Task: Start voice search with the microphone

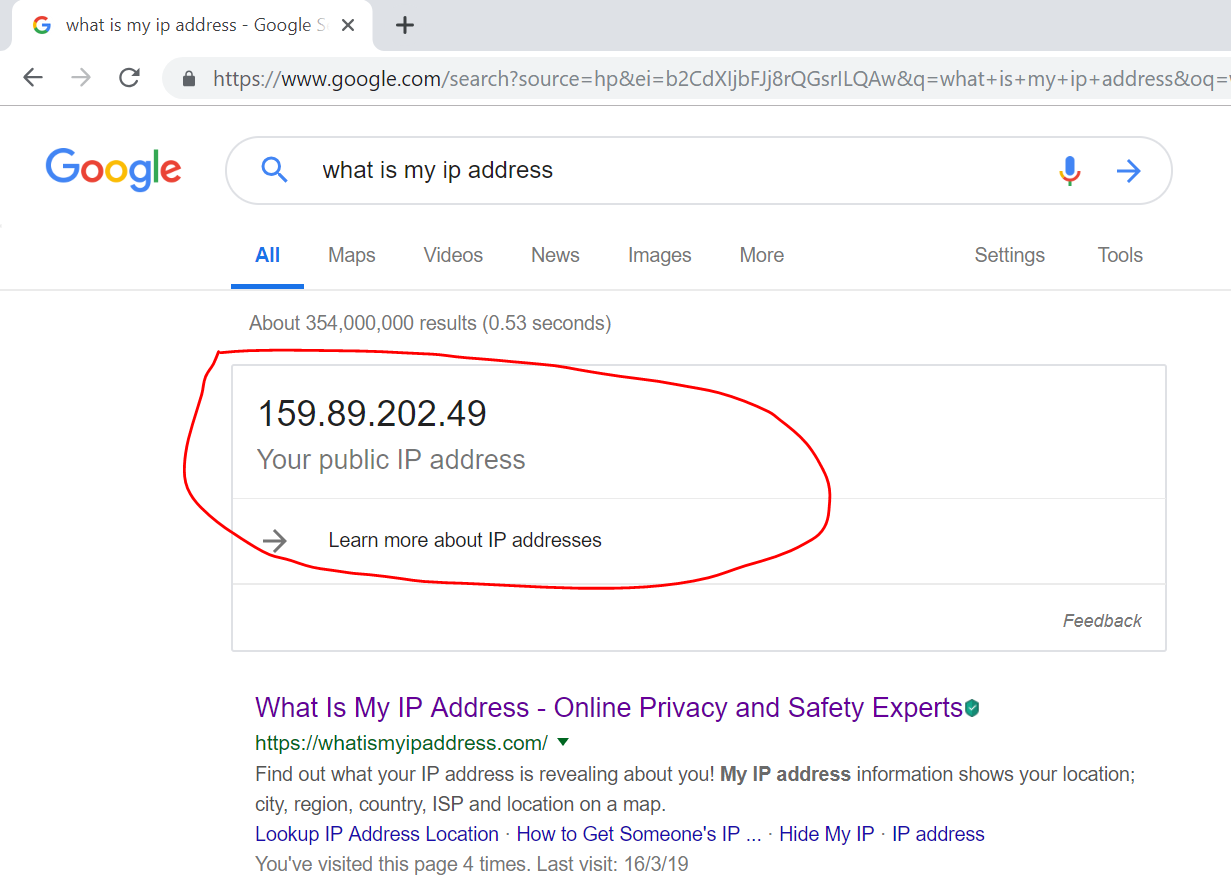Action: pyautogui.click(x=1069, y=171)
